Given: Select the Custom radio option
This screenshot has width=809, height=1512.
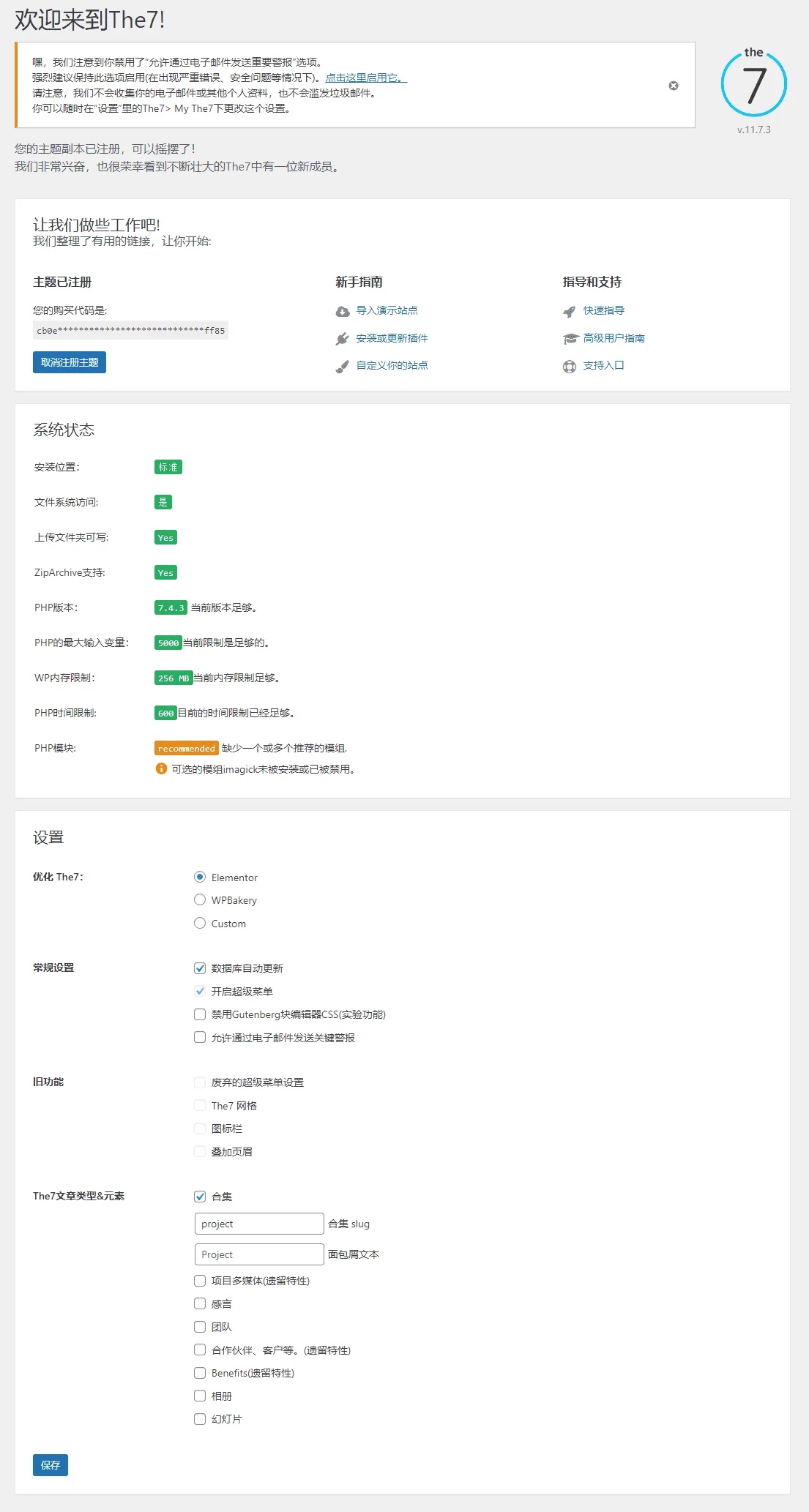Looking at the screenshot, I should [200, 923].
